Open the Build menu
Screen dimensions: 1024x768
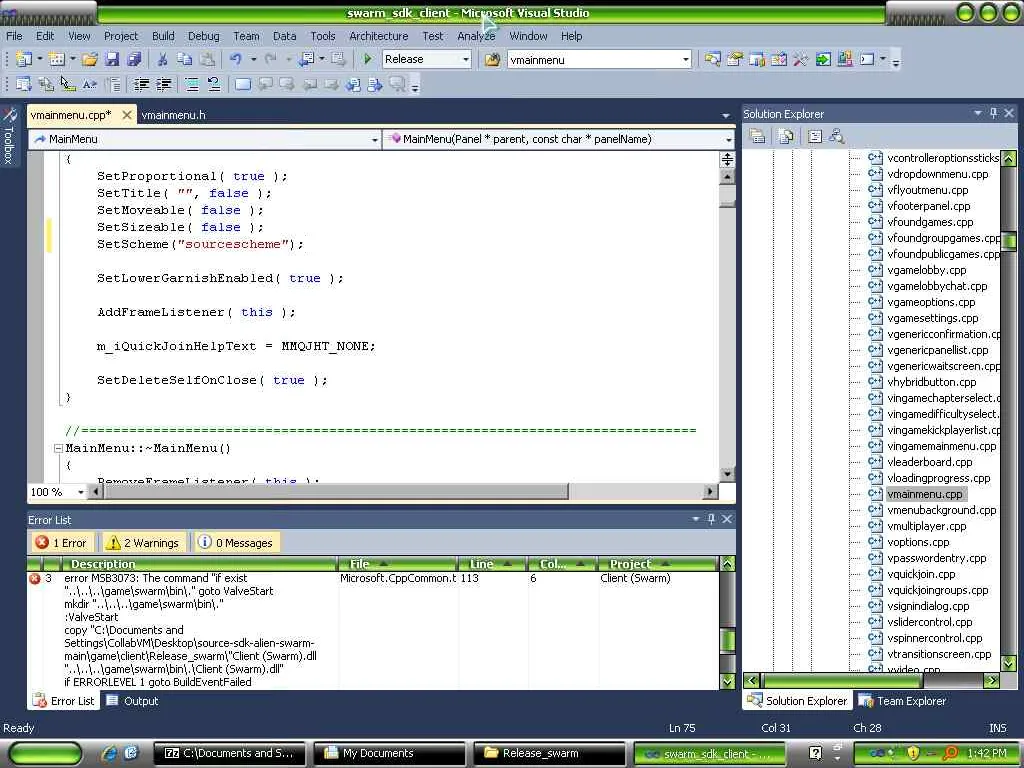[x=163, y=36]
